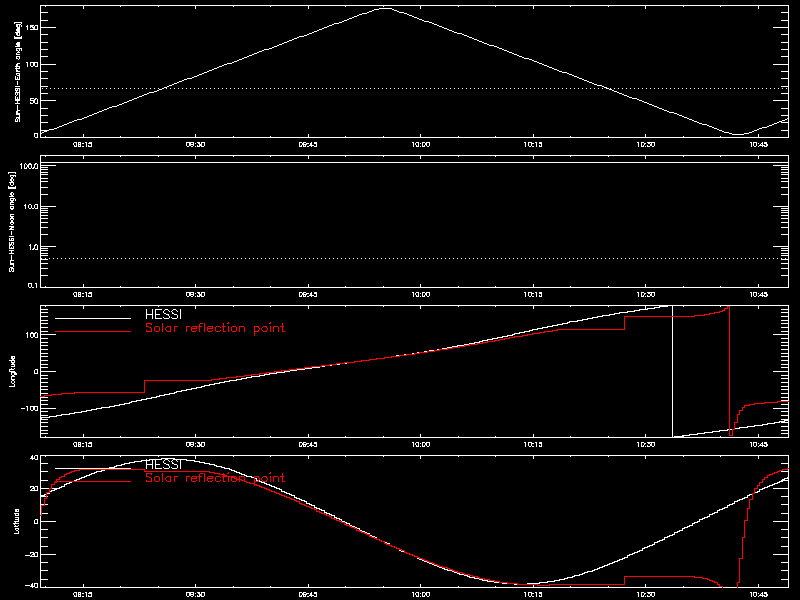The width and height of the screenshot is (800, 600).
Task: Click 10:45 time label under Earth angle panel
Action: pos(759,144)
